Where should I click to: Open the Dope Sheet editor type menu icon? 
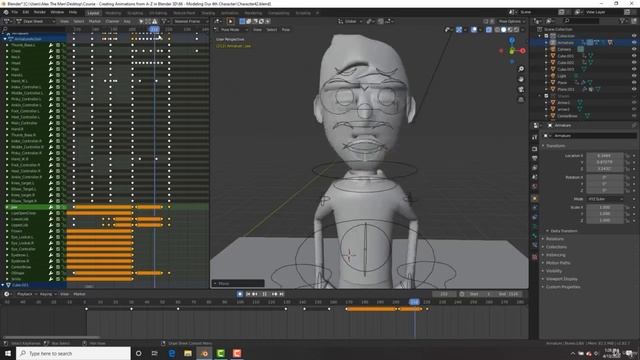click(7, 21)
